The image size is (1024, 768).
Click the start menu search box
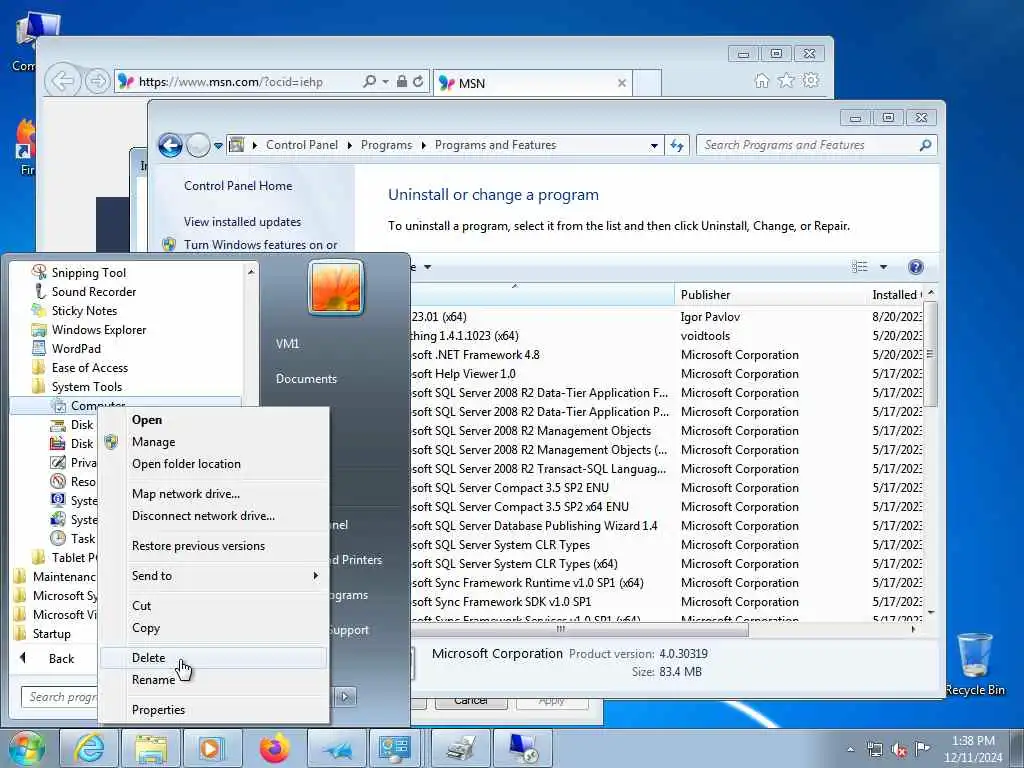(60, 697)
